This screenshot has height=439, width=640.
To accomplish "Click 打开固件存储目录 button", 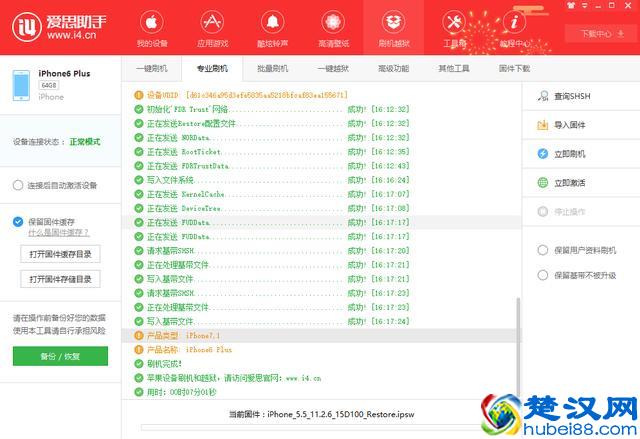I will tap(60, 279).
